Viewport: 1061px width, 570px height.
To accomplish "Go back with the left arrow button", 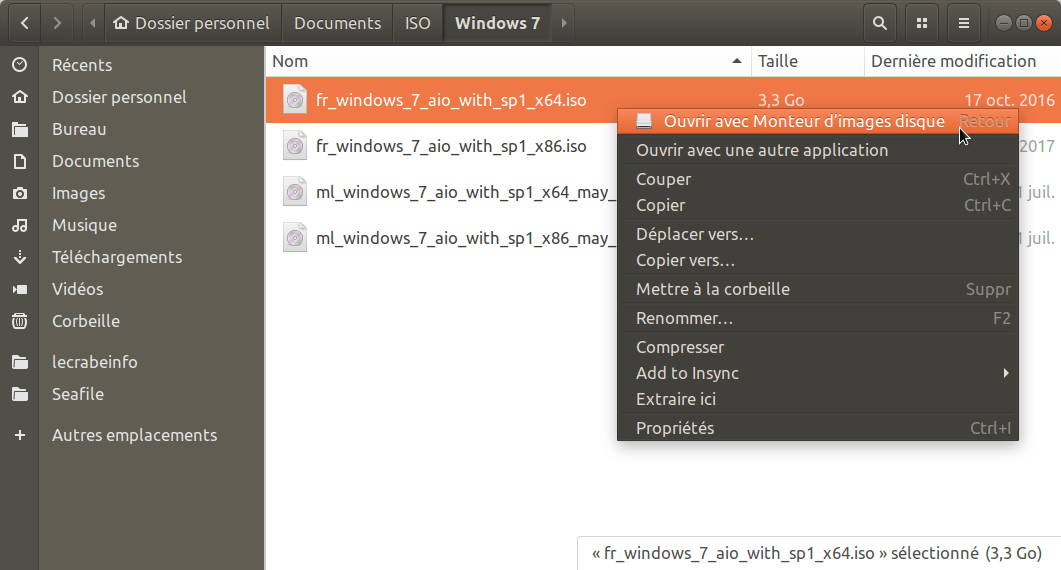I will click(25, 23).
